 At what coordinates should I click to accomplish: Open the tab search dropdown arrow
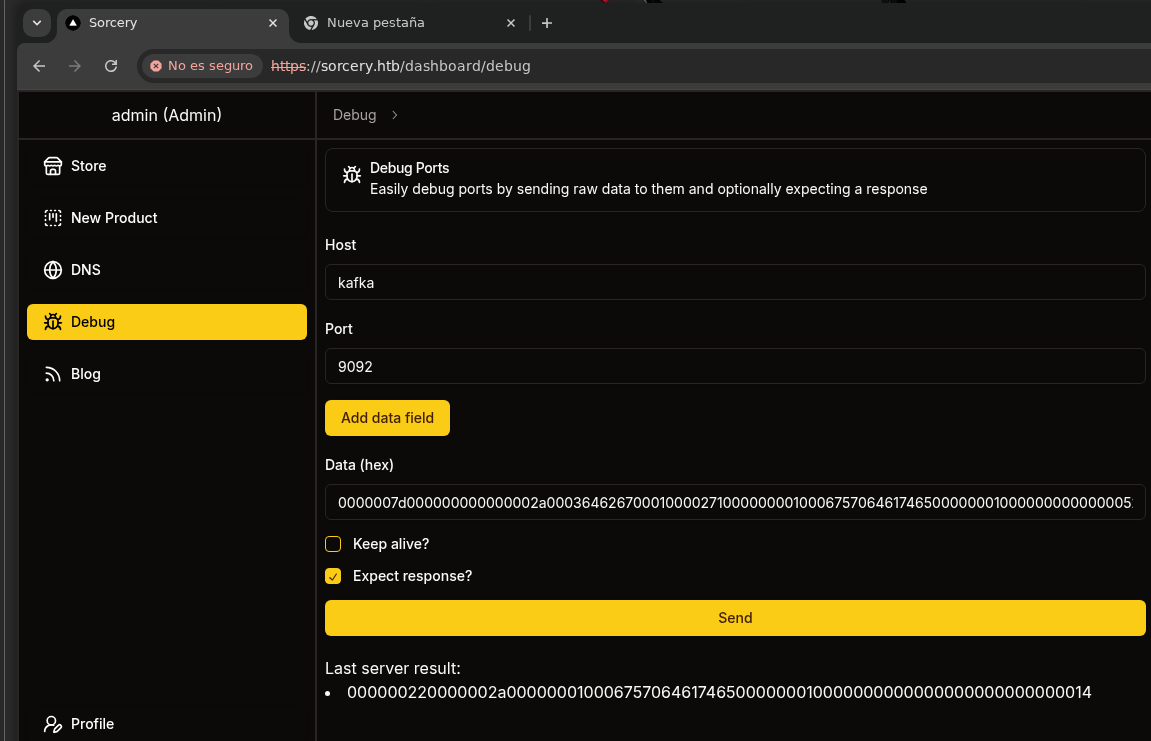point(37,23)
